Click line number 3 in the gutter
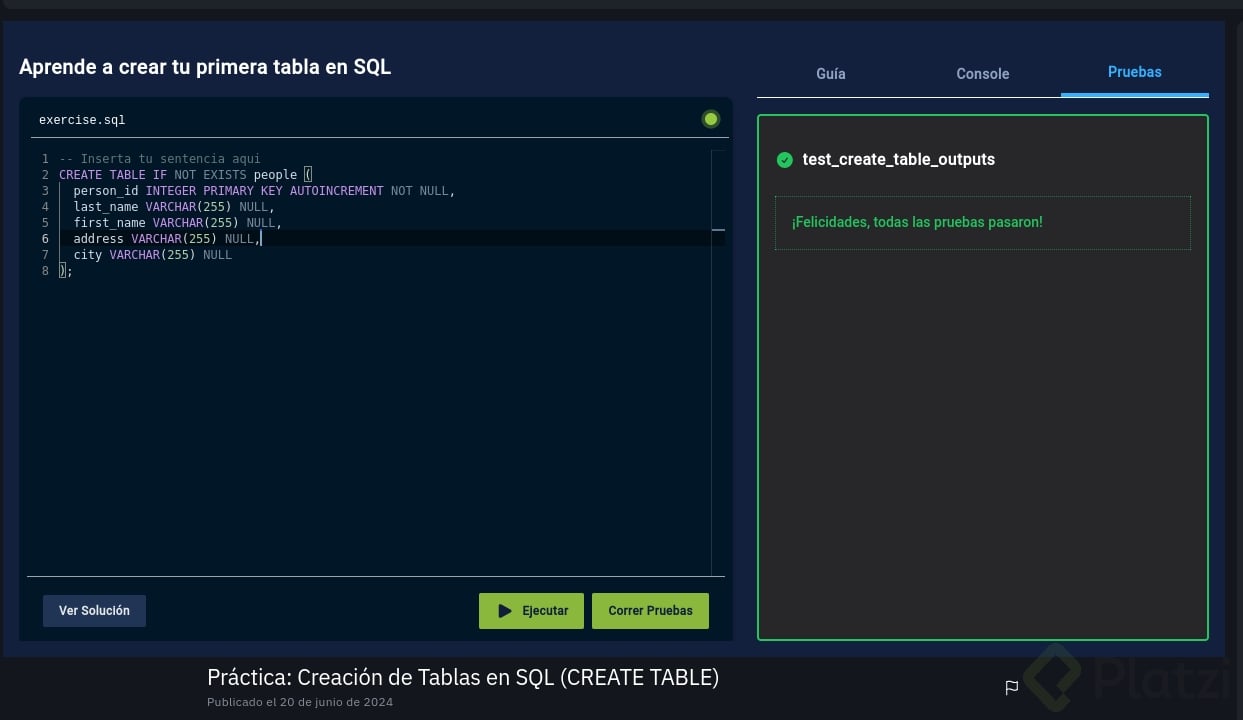Image resolution: width=1243 pixels, height=720 pixels. [x=45, y=191]
